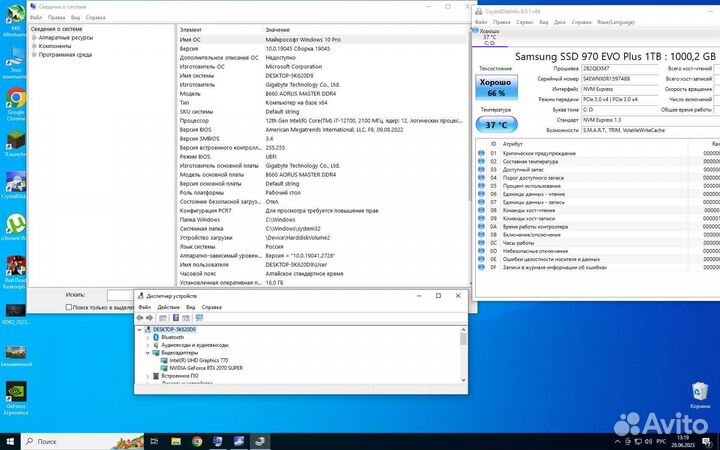Open uTorrent Web desktop icon

pos(15,227)
